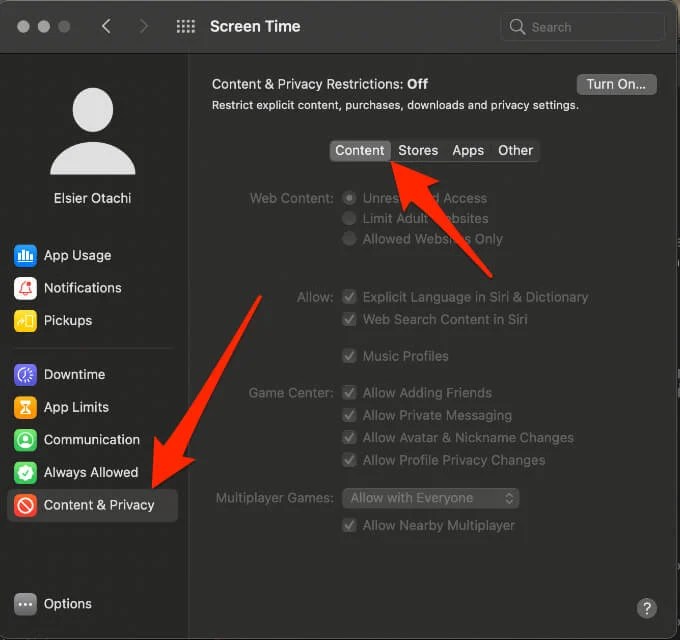Click the Notifications bell icon
680x640 pixels.
tap(25, 288)
